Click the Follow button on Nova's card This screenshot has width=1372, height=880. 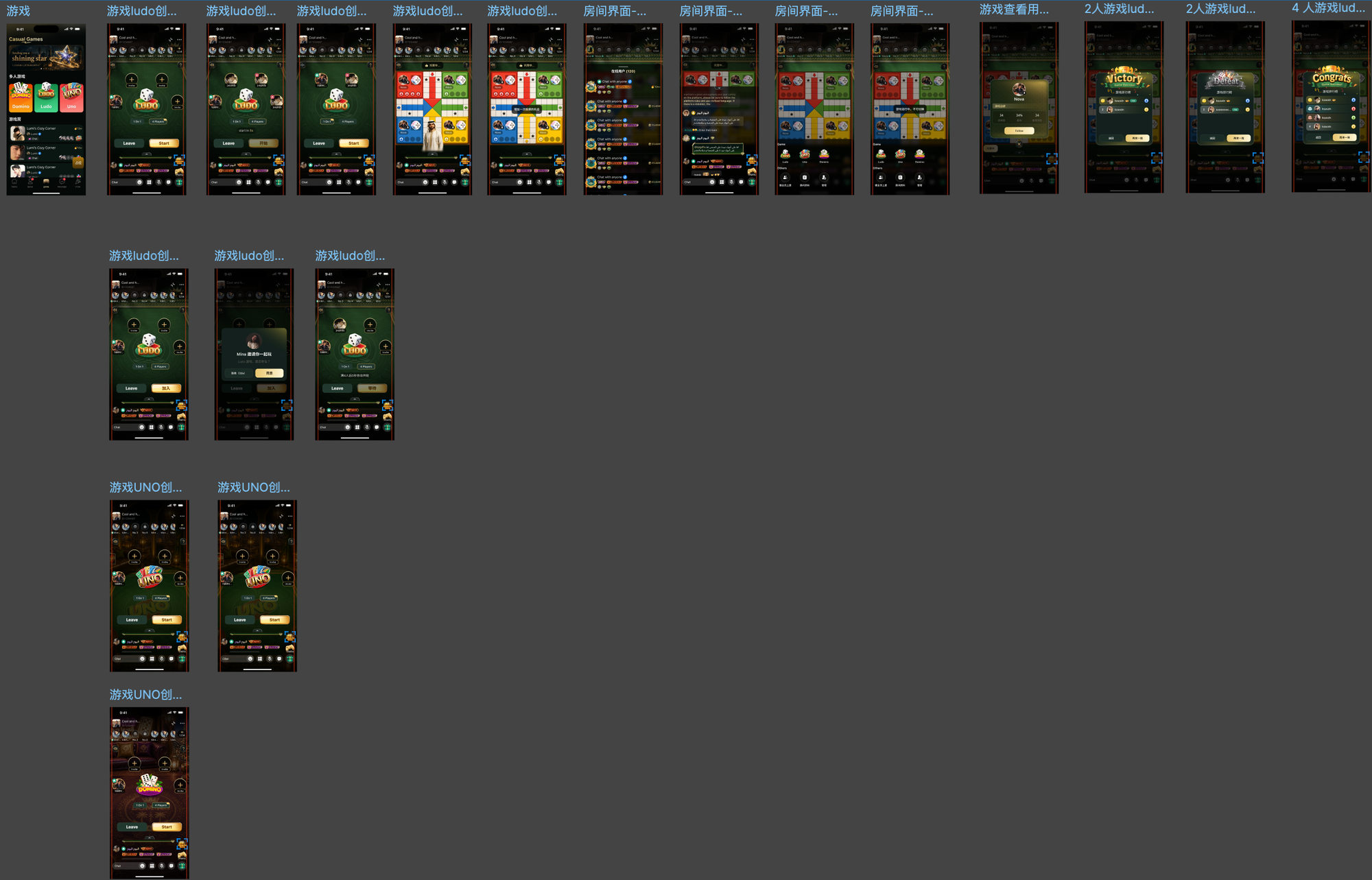tap(1019, 130)
